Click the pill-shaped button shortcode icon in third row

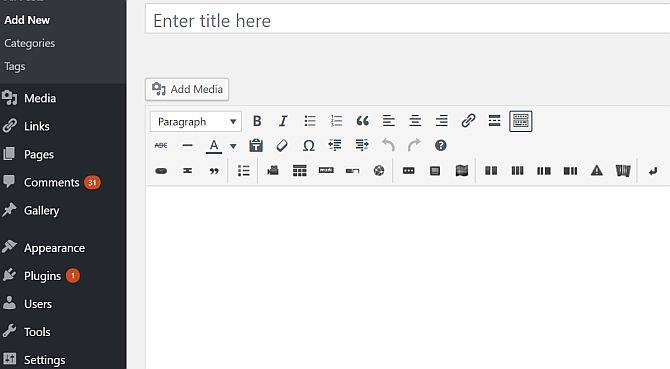click(161, 171)
